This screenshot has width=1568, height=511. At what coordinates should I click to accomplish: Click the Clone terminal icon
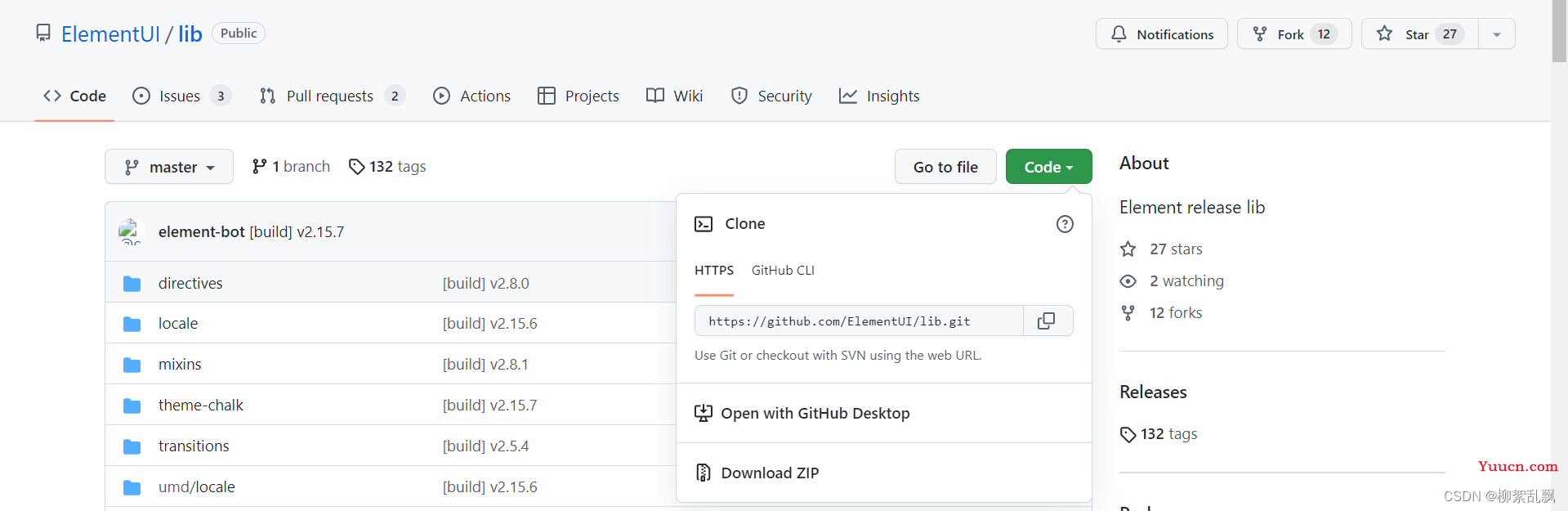(704, 224)
